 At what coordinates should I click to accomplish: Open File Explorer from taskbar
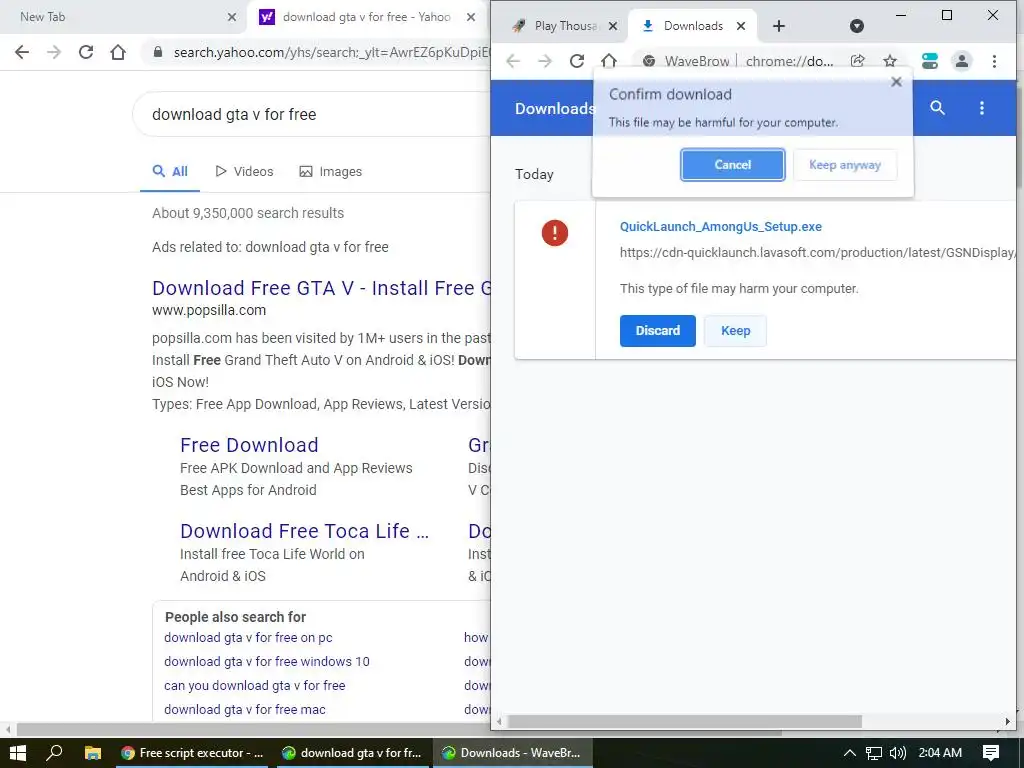(93, 753)
